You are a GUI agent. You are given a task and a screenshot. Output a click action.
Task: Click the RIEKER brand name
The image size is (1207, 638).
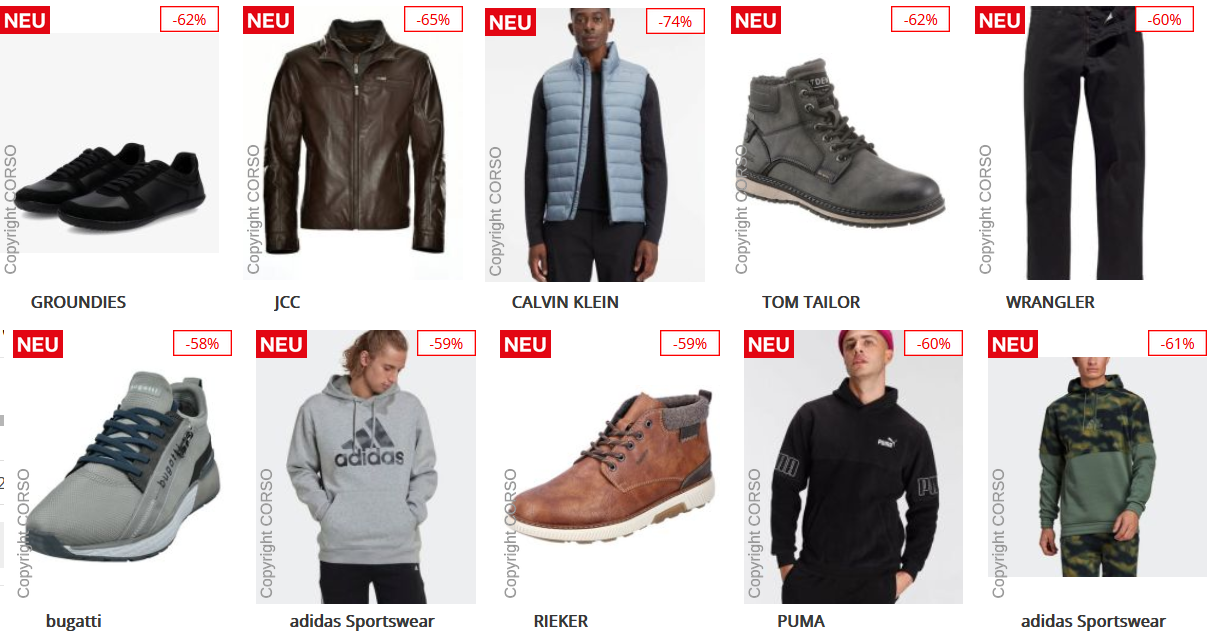[x=561, y=621]
